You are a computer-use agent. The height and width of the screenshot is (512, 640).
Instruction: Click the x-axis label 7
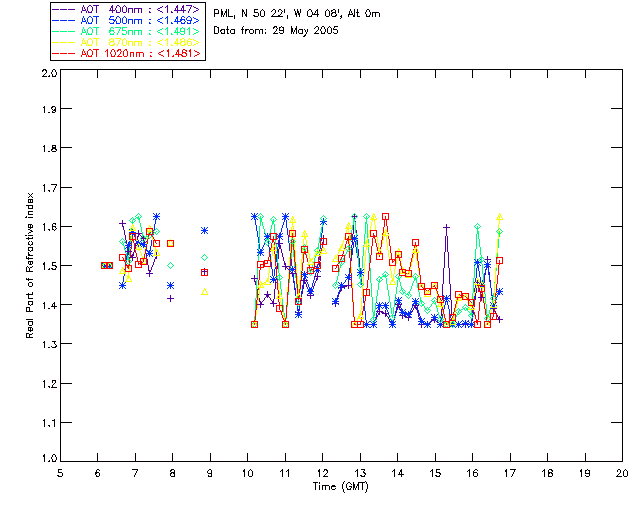point(135,473)
